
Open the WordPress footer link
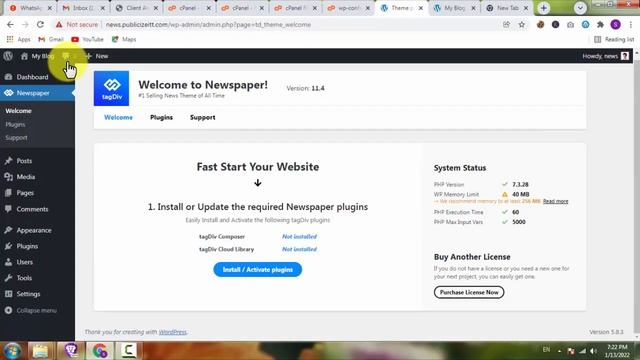pos(173,332)
